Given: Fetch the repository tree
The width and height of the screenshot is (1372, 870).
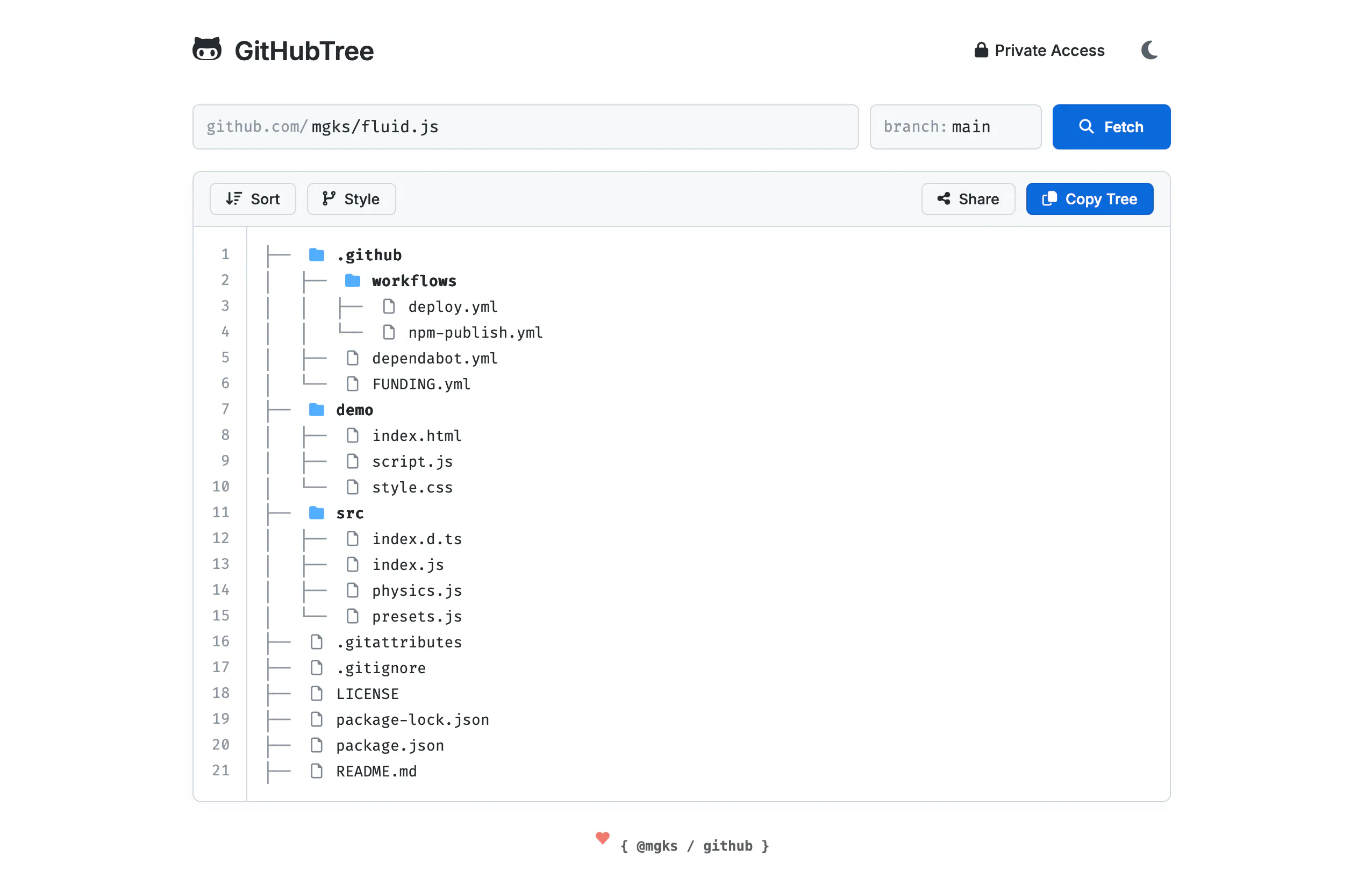Looking at the screenshot, I should 1111,126.
